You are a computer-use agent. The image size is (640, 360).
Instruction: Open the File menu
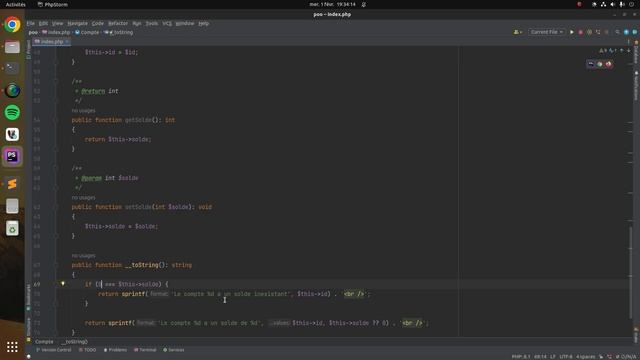[31, 23]
